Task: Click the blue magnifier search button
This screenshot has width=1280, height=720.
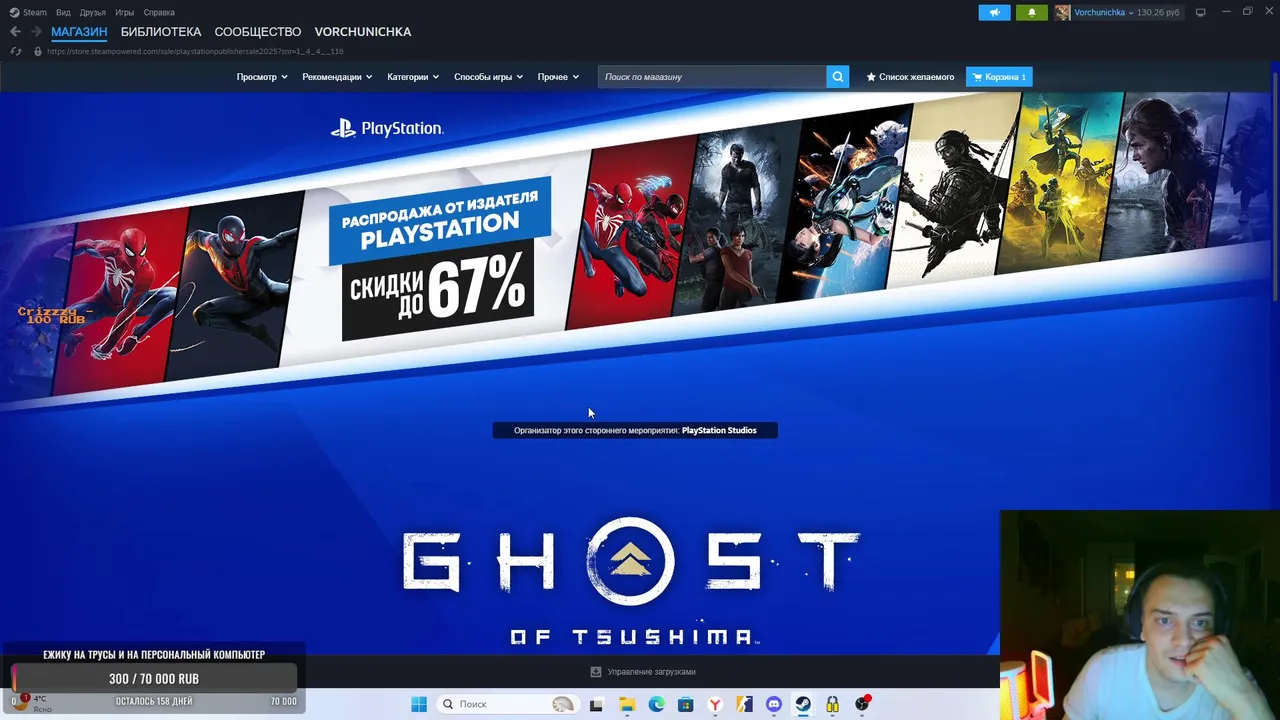Action: (838, 77)
